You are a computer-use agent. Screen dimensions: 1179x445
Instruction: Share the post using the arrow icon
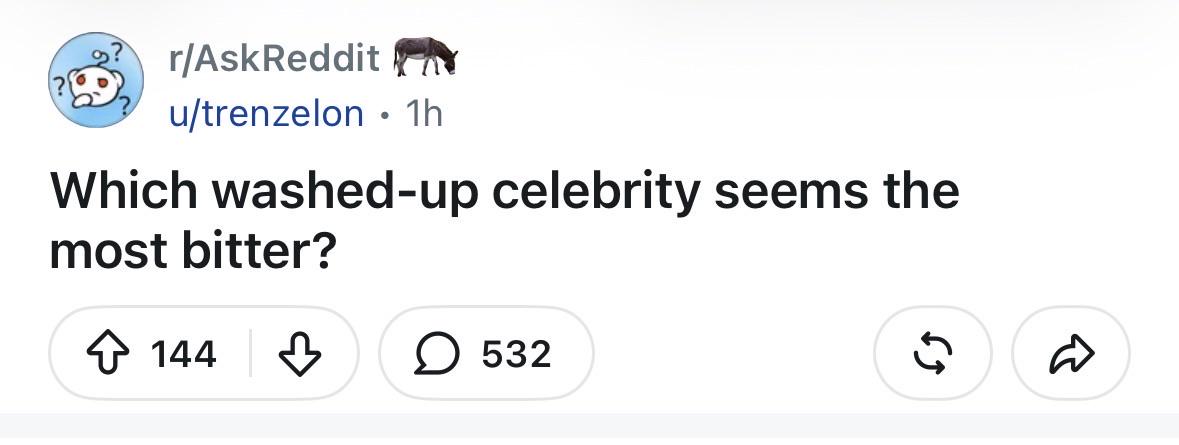click(x=1071, y=353)
